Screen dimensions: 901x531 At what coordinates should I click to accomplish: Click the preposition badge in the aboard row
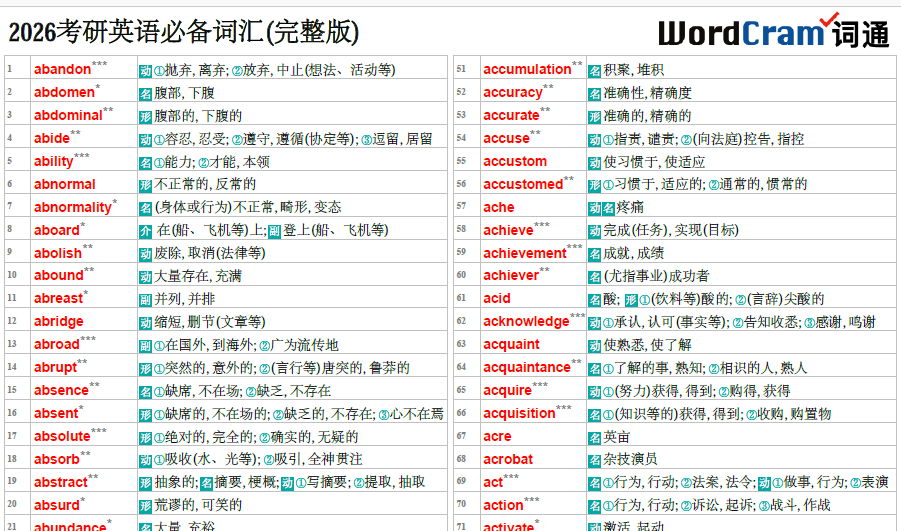pyautogui.click(x=145, y=230)
